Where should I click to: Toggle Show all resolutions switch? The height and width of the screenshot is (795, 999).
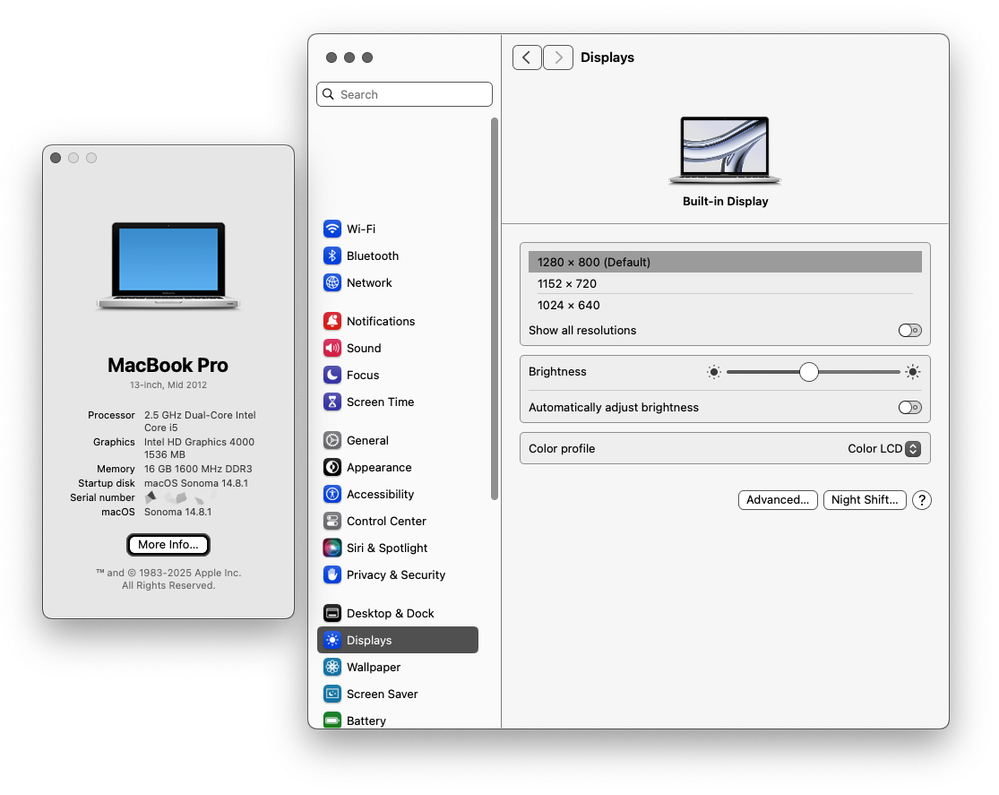[910, 330]
